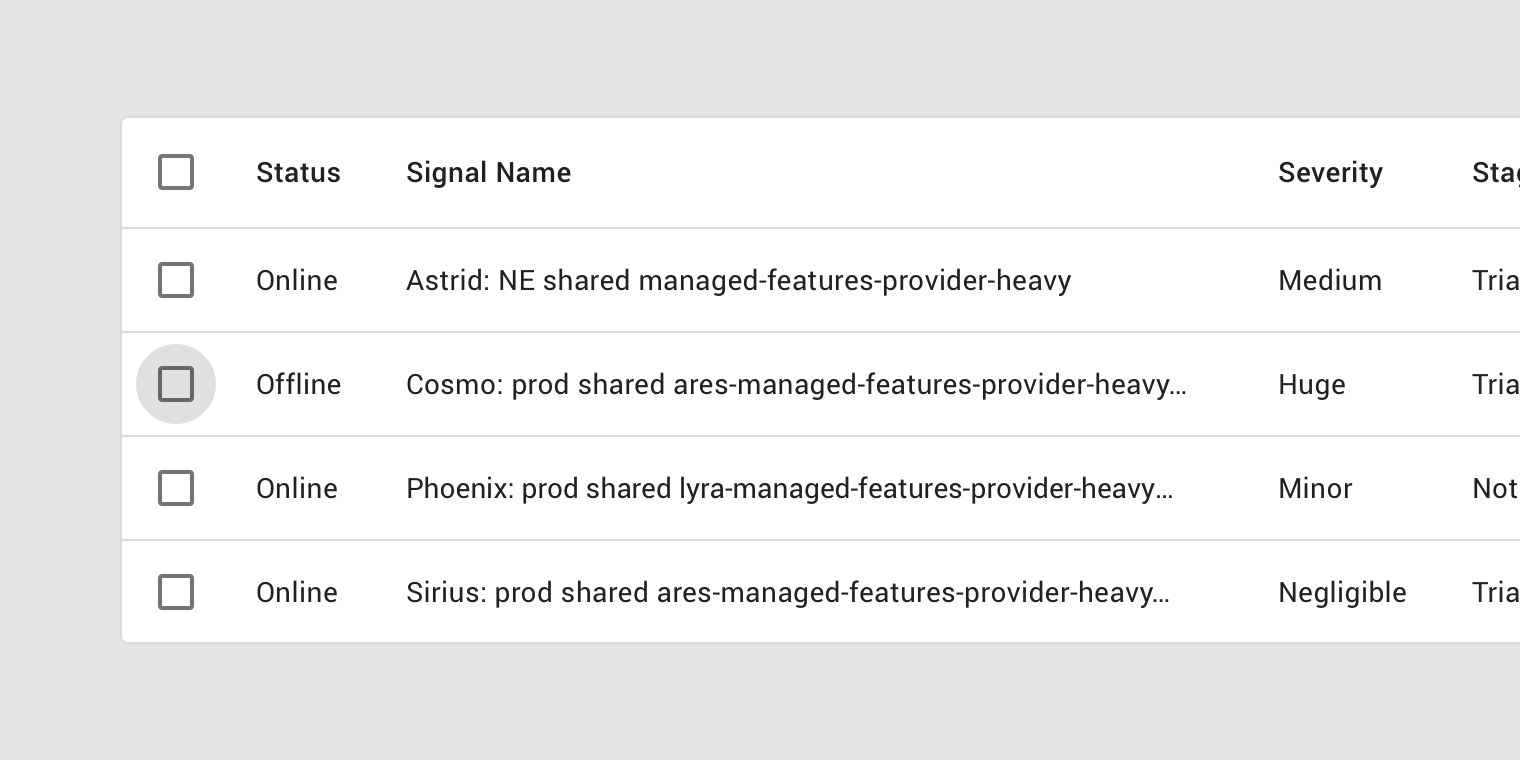Click the Online status in Sirius row
This screenshot has width=1520, height=760.
coord(296,593)
